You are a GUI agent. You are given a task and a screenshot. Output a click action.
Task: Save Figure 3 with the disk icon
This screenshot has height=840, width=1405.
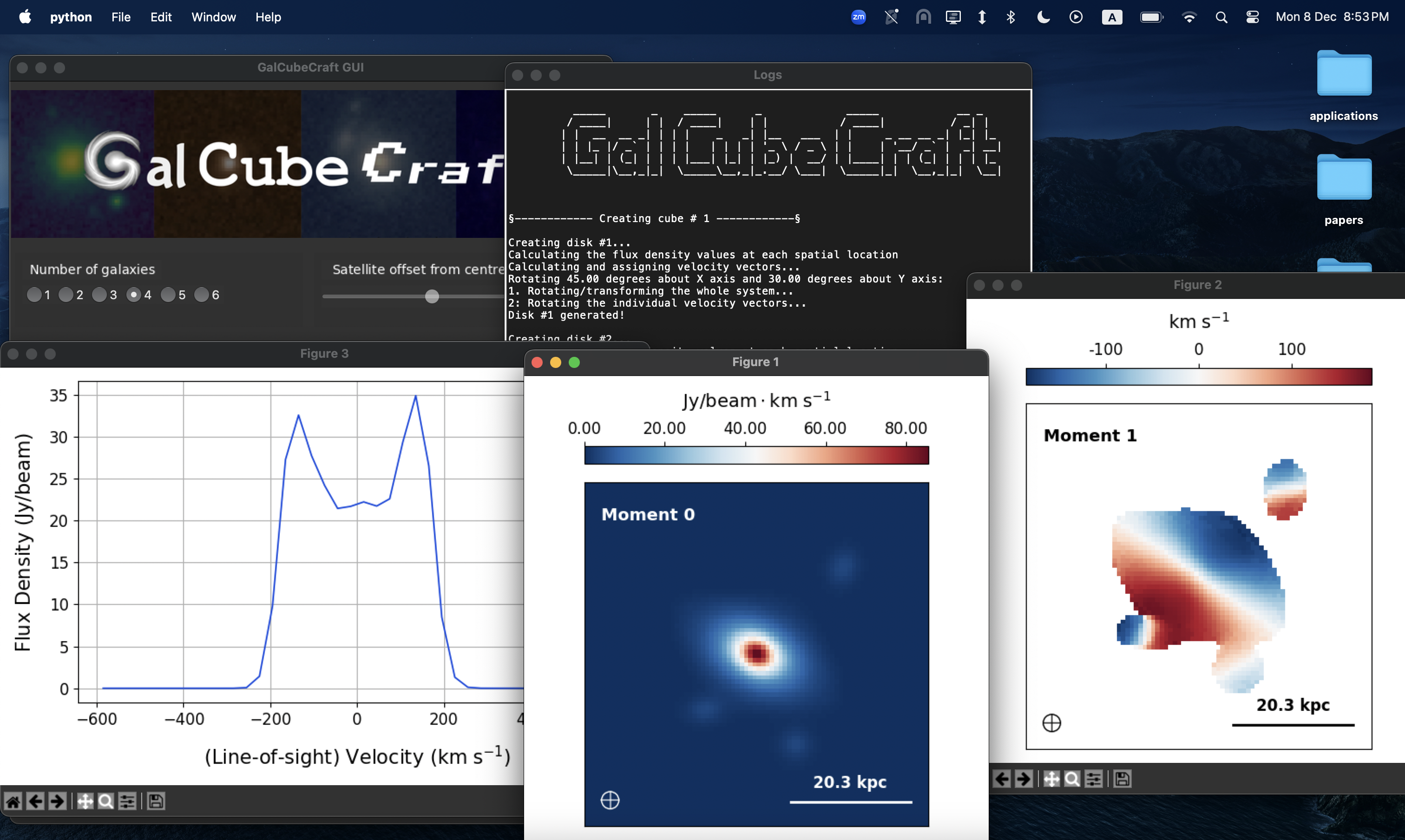155,801
